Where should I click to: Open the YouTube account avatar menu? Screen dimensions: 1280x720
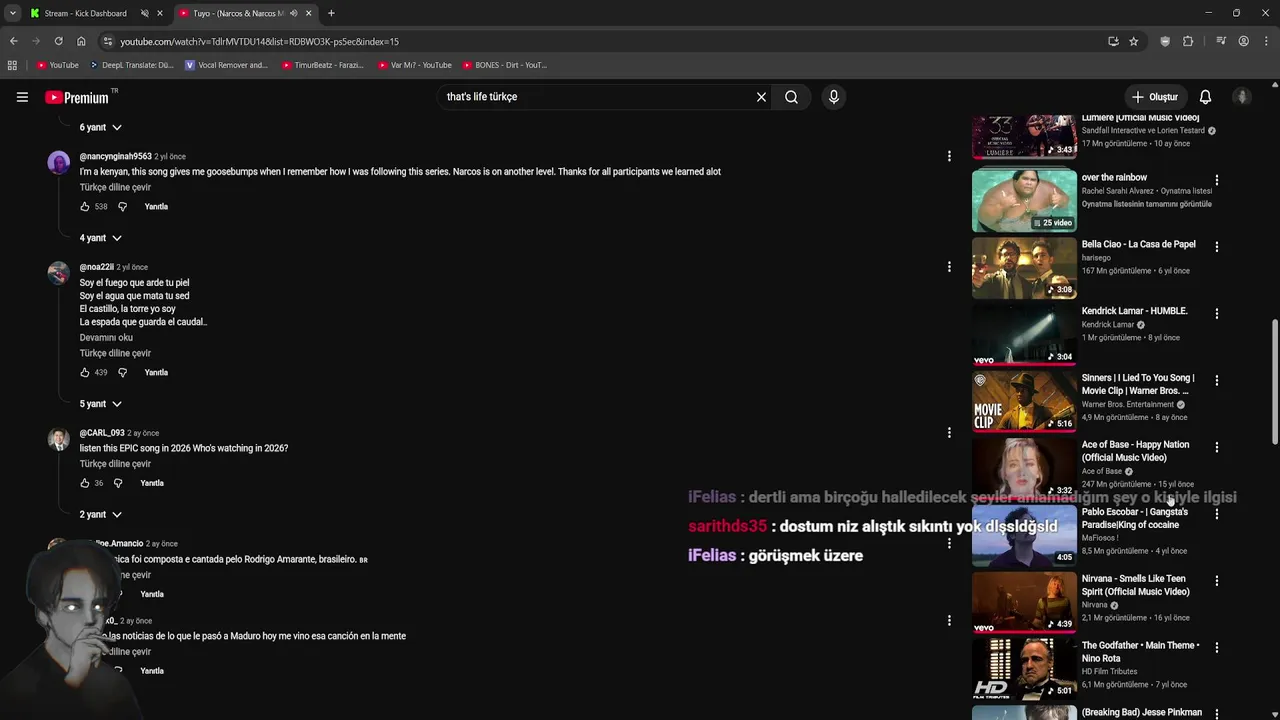coord(1242,97)
